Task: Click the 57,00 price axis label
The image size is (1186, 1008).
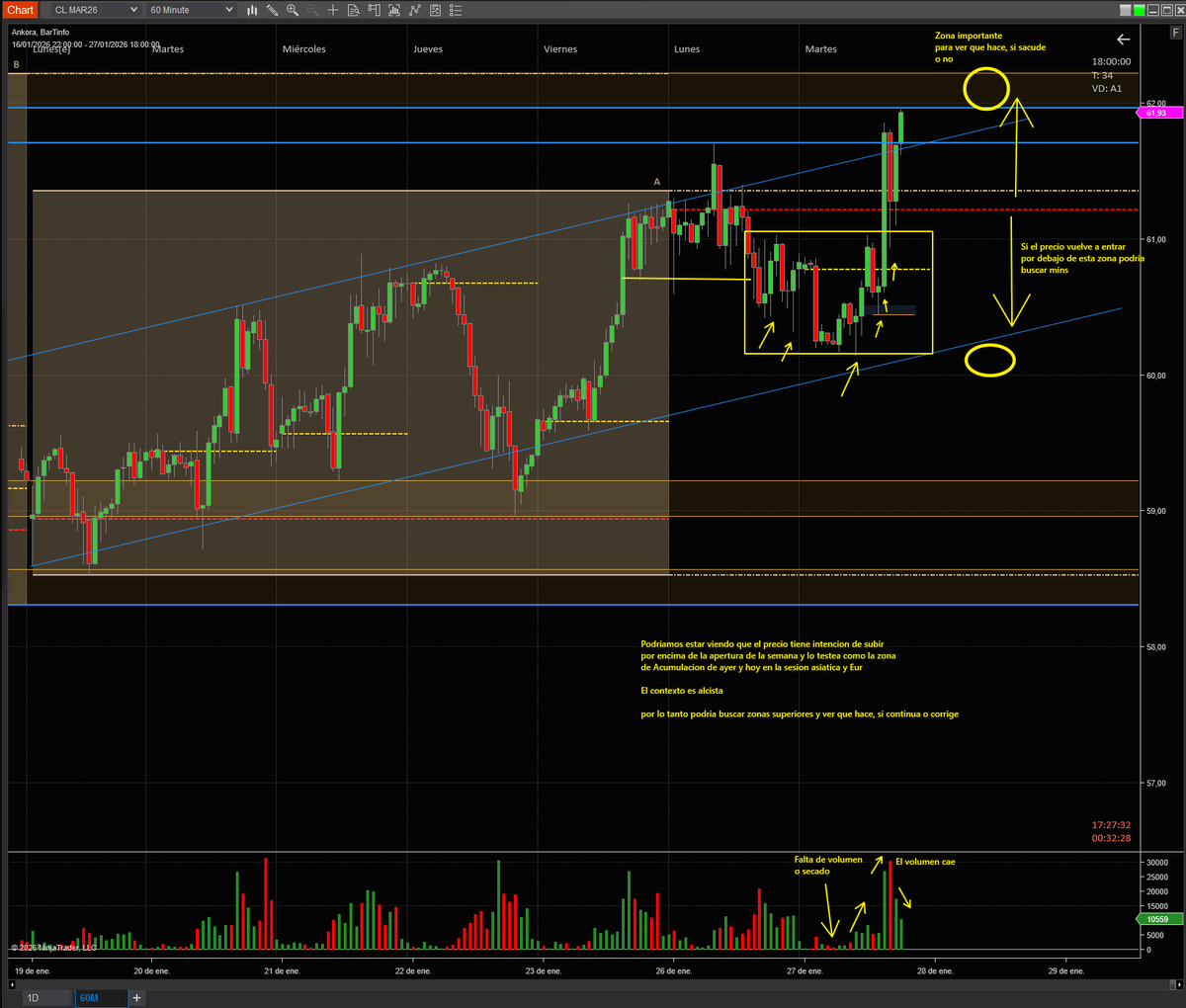Action: pyautogui.click(x=1154, y=784)
